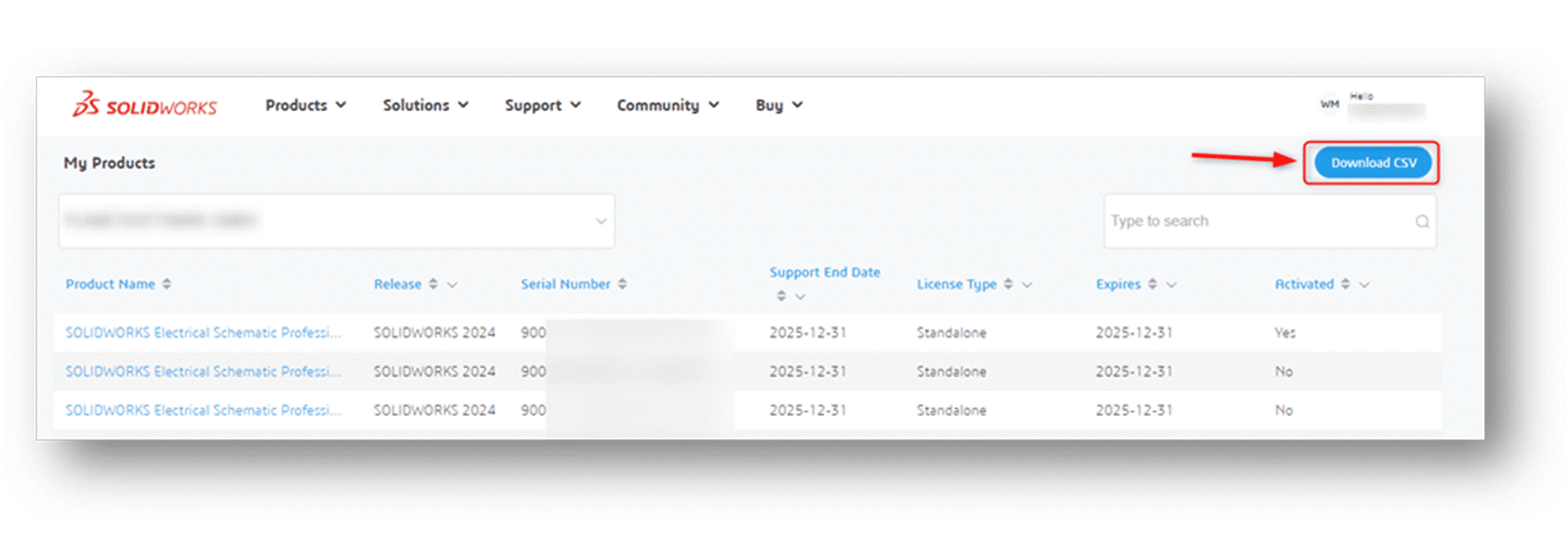The image size is (1568, 553).
Task: Sort the Serial Number column arrows
Action: pyautogui.click(x=622, y=283)
